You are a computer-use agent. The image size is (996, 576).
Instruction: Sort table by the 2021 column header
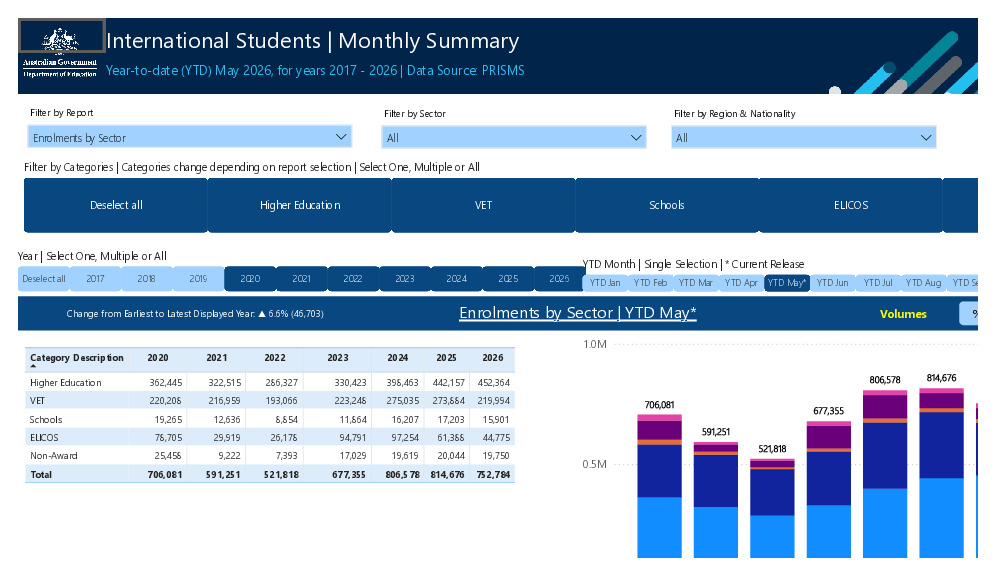tap(217, 358)
